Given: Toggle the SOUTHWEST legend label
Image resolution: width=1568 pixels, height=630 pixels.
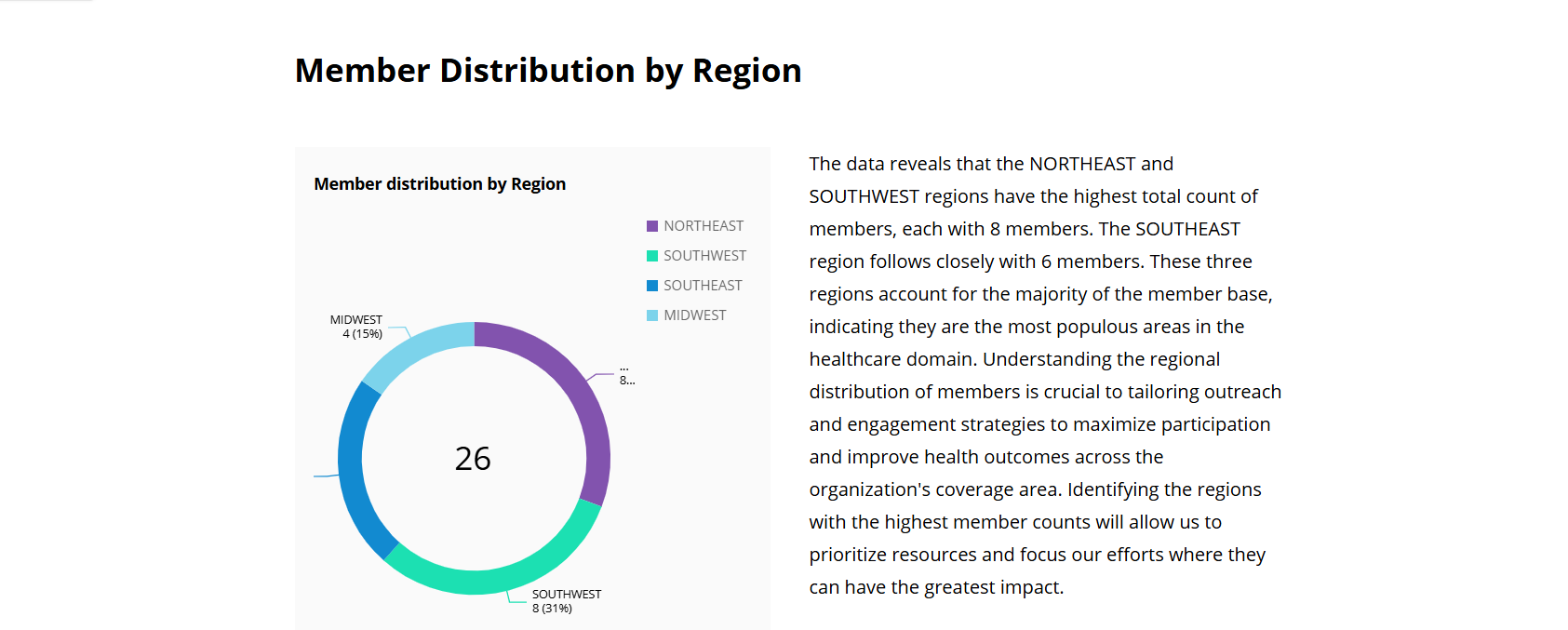Looking at the screenshot, I should (704, 256).
